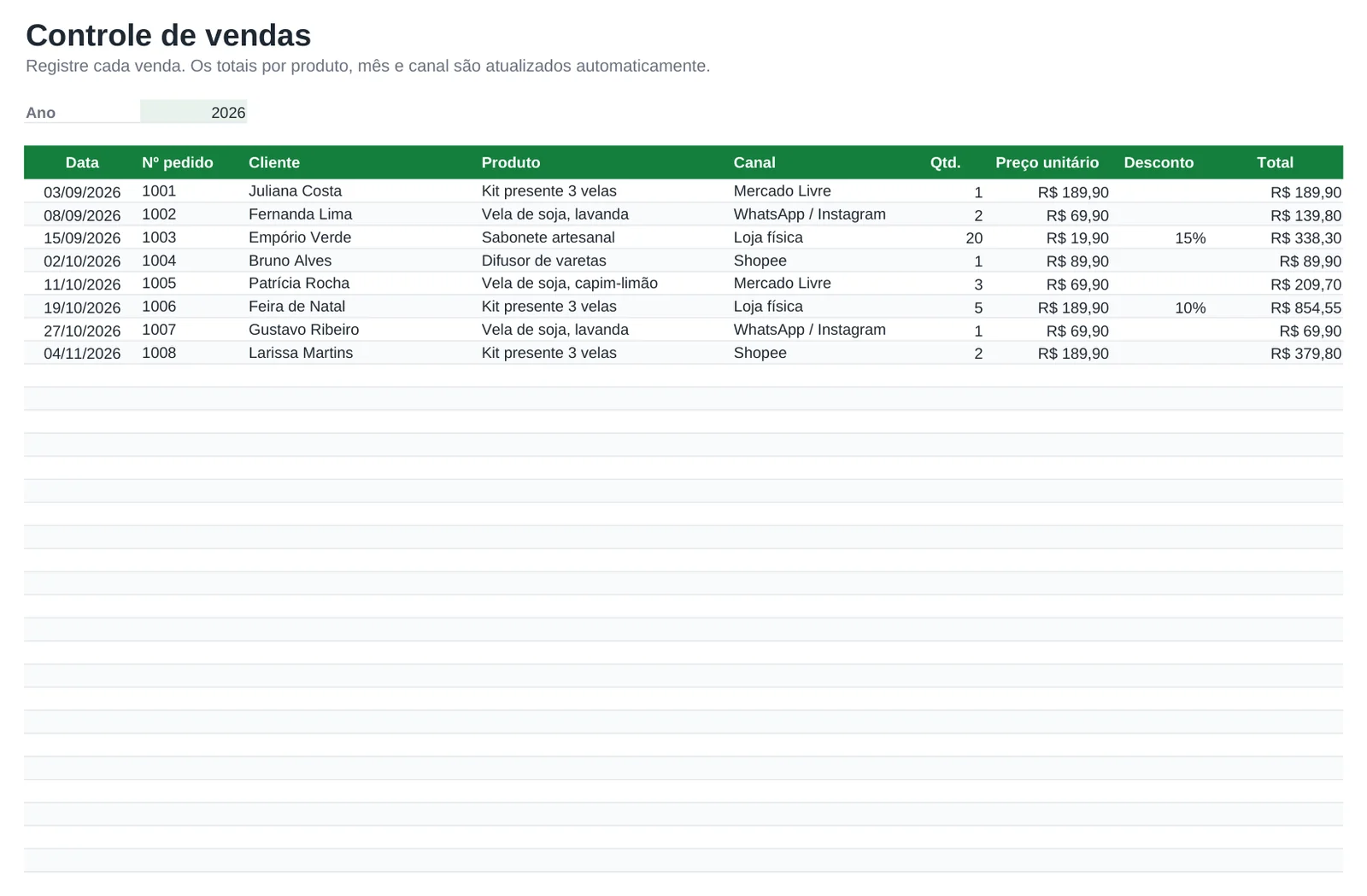
Task: Click total "R$ 854,55" cell
Action: (x=1275, y=307)
